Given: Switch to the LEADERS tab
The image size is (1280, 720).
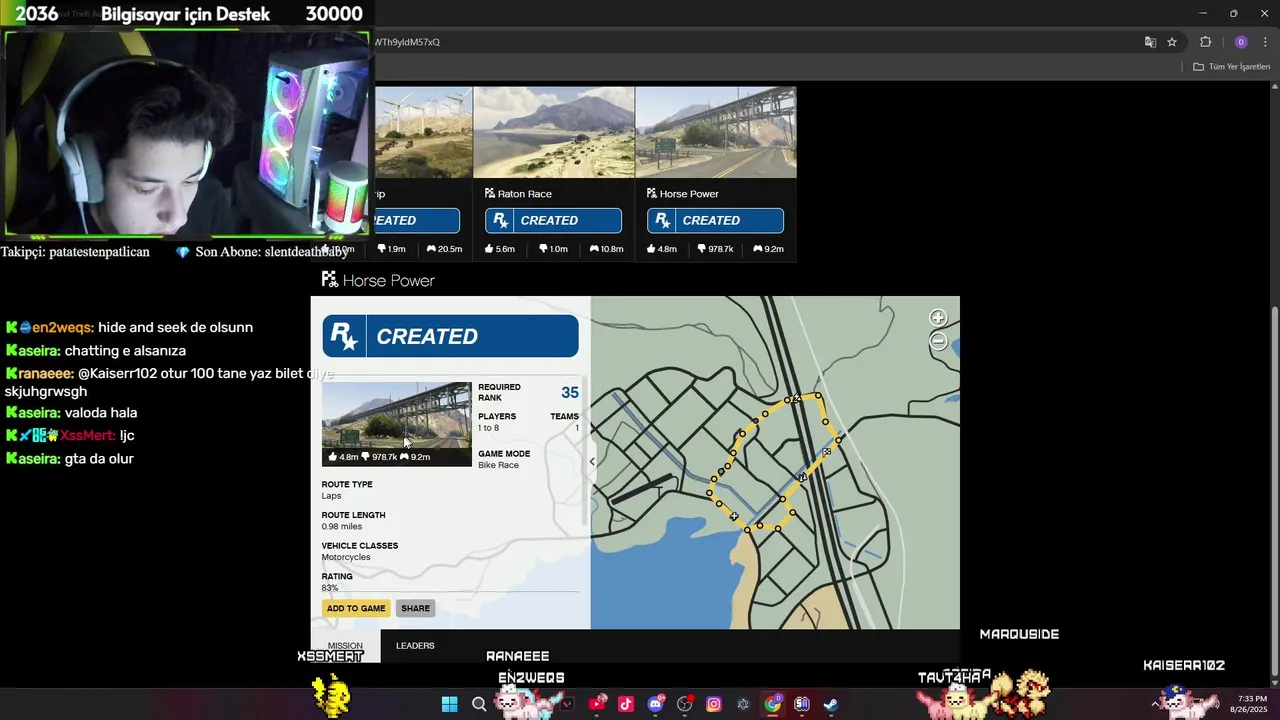Looking at the screenshot, I should (415, 646).
